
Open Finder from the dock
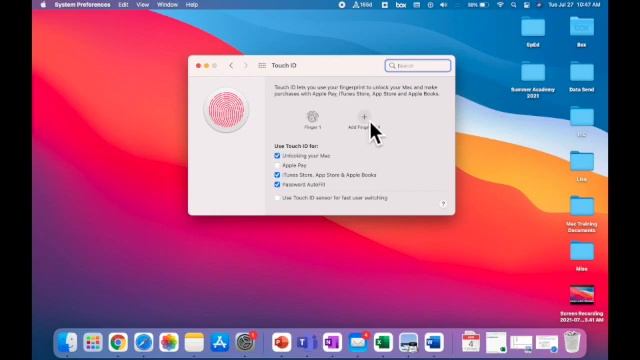pos(67,342)
